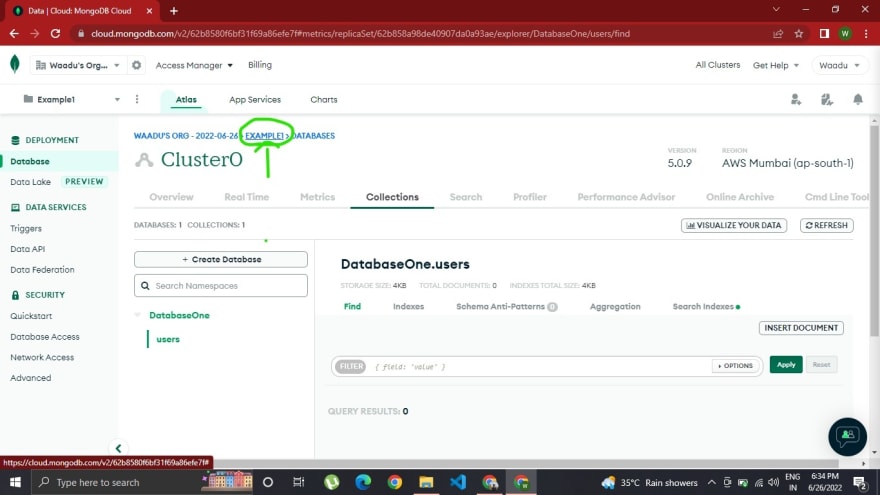Click Cortana circle icon on taskbar
Screen dimensions: 880x495
(x=268, y=482)
